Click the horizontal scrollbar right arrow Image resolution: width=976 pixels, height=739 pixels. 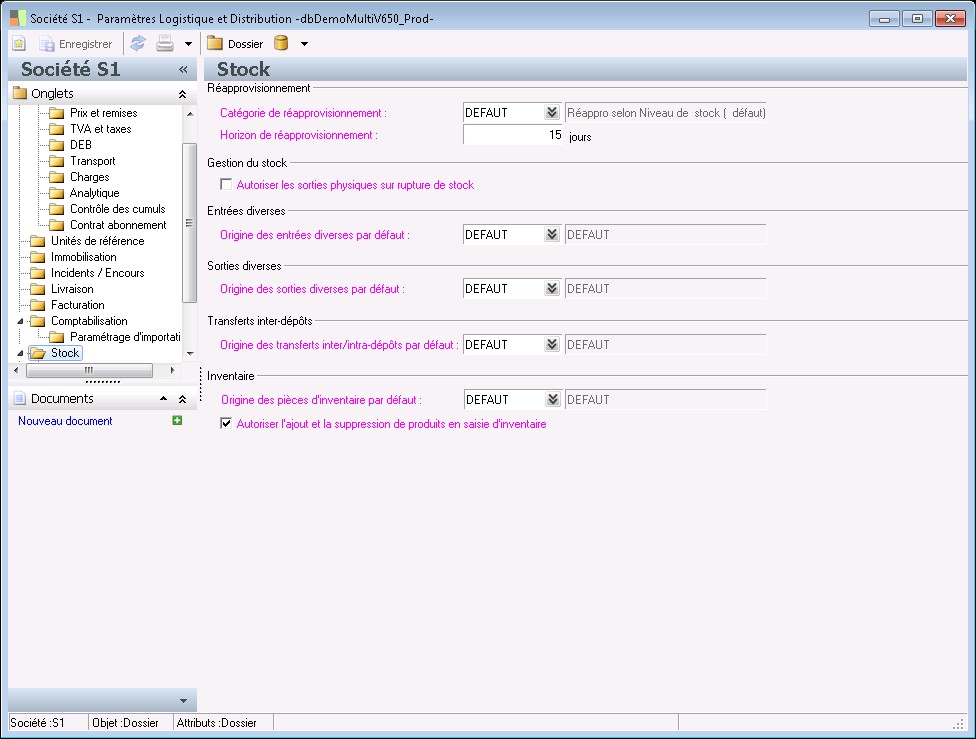pyautogui.click(x=172, y=370)
